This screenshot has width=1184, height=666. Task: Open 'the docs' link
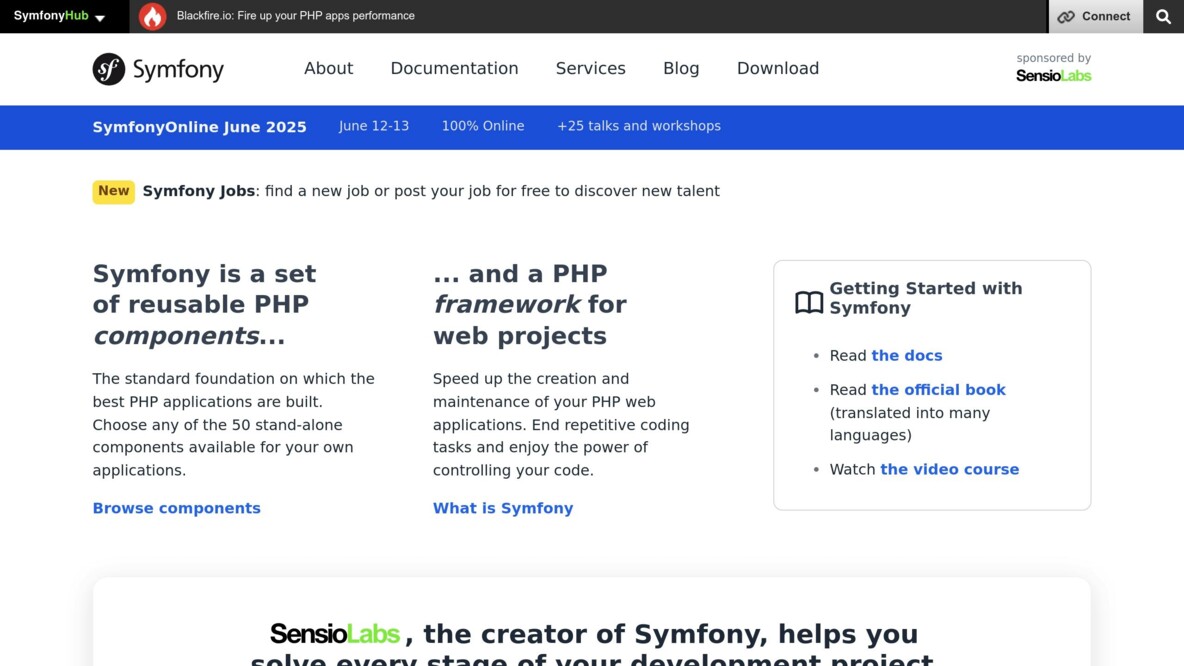[906, 356]
